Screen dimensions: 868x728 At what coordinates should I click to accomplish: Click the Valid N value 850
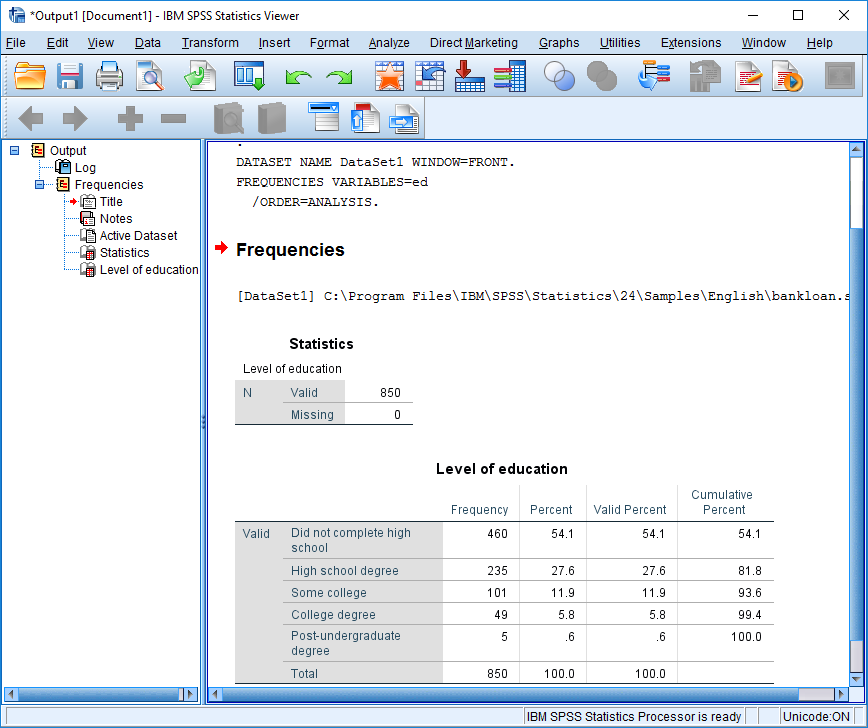[x=390, y=393]
